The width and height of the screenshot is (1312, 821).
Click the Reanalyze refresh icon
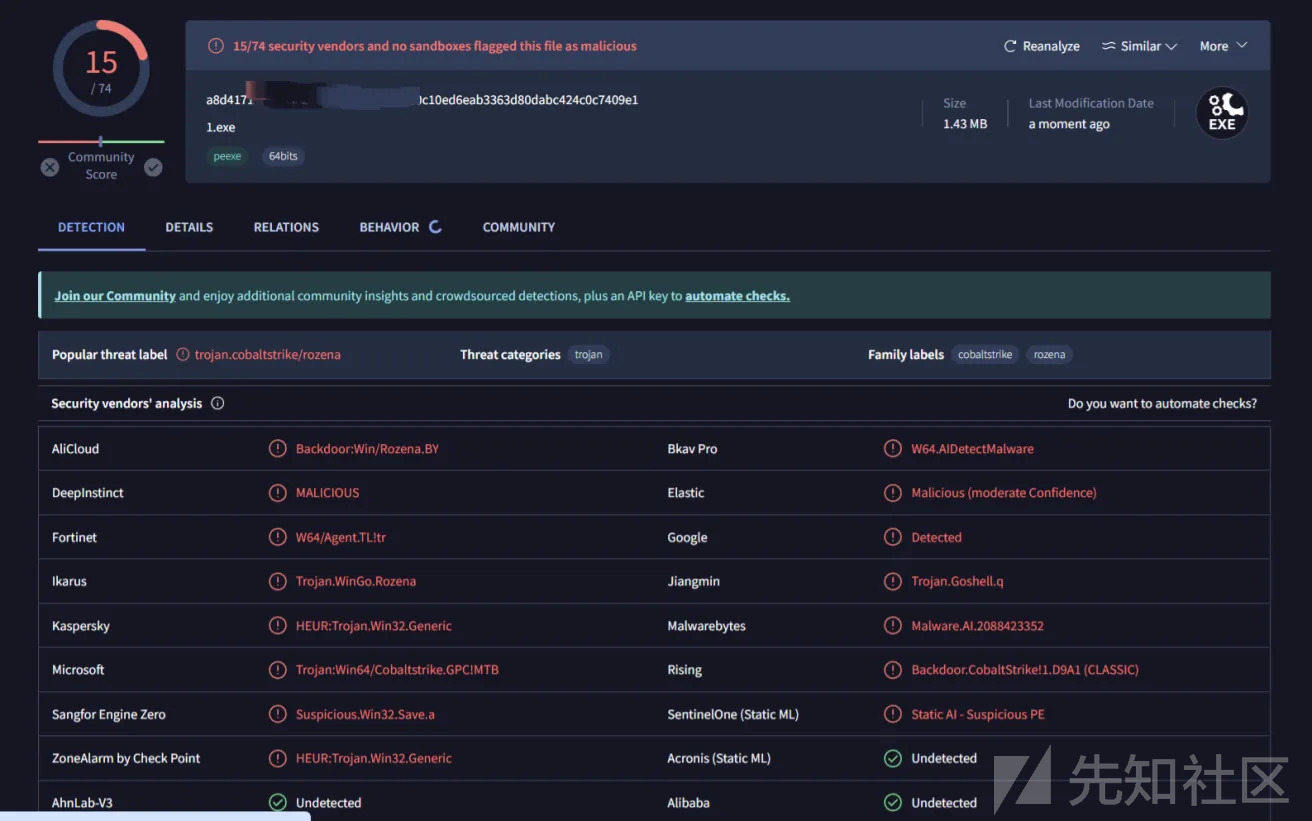click(1010, 46)
